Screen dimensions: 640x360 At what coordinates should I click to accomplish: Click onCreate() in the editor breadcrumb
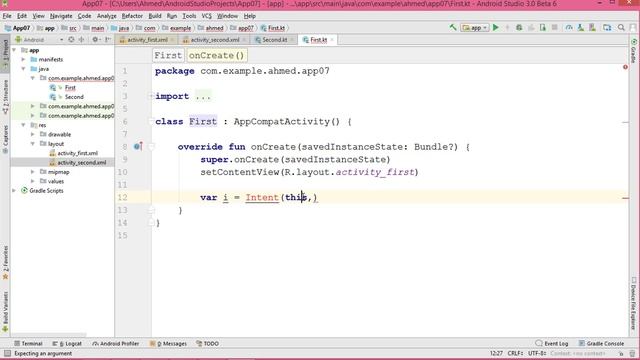(216, 56)
